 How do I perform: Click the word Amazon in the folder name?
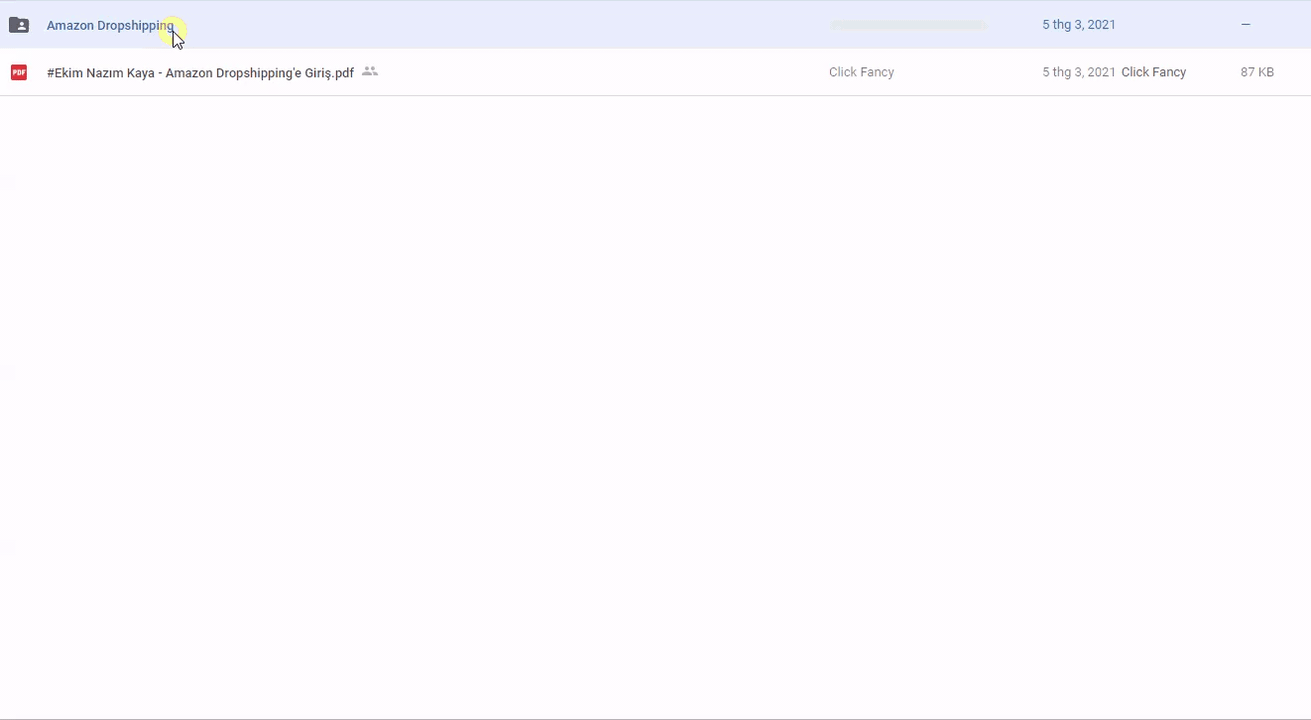tap(70, 25)
